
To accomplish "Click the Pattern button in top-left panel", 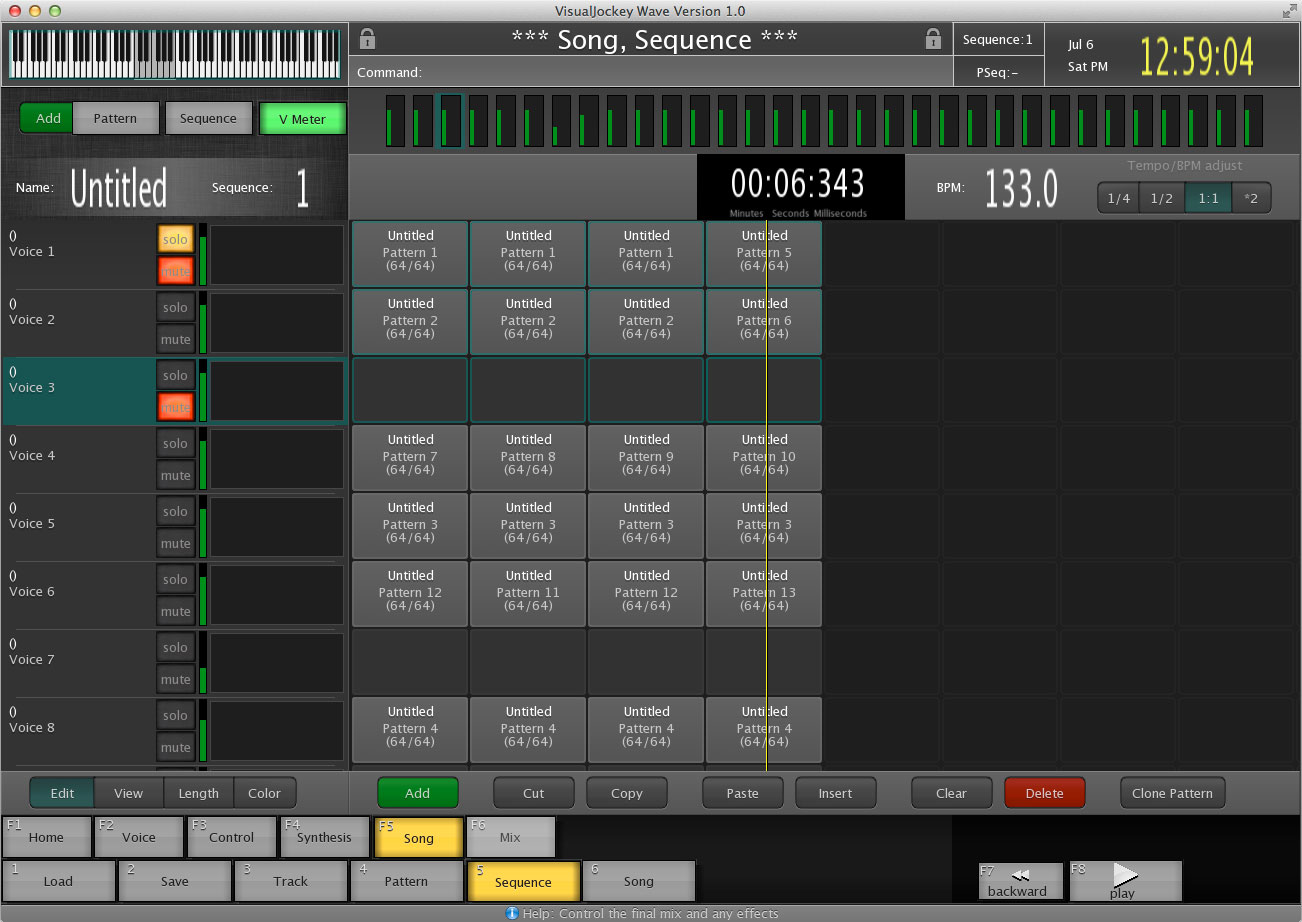I will [x=116, y=118].
